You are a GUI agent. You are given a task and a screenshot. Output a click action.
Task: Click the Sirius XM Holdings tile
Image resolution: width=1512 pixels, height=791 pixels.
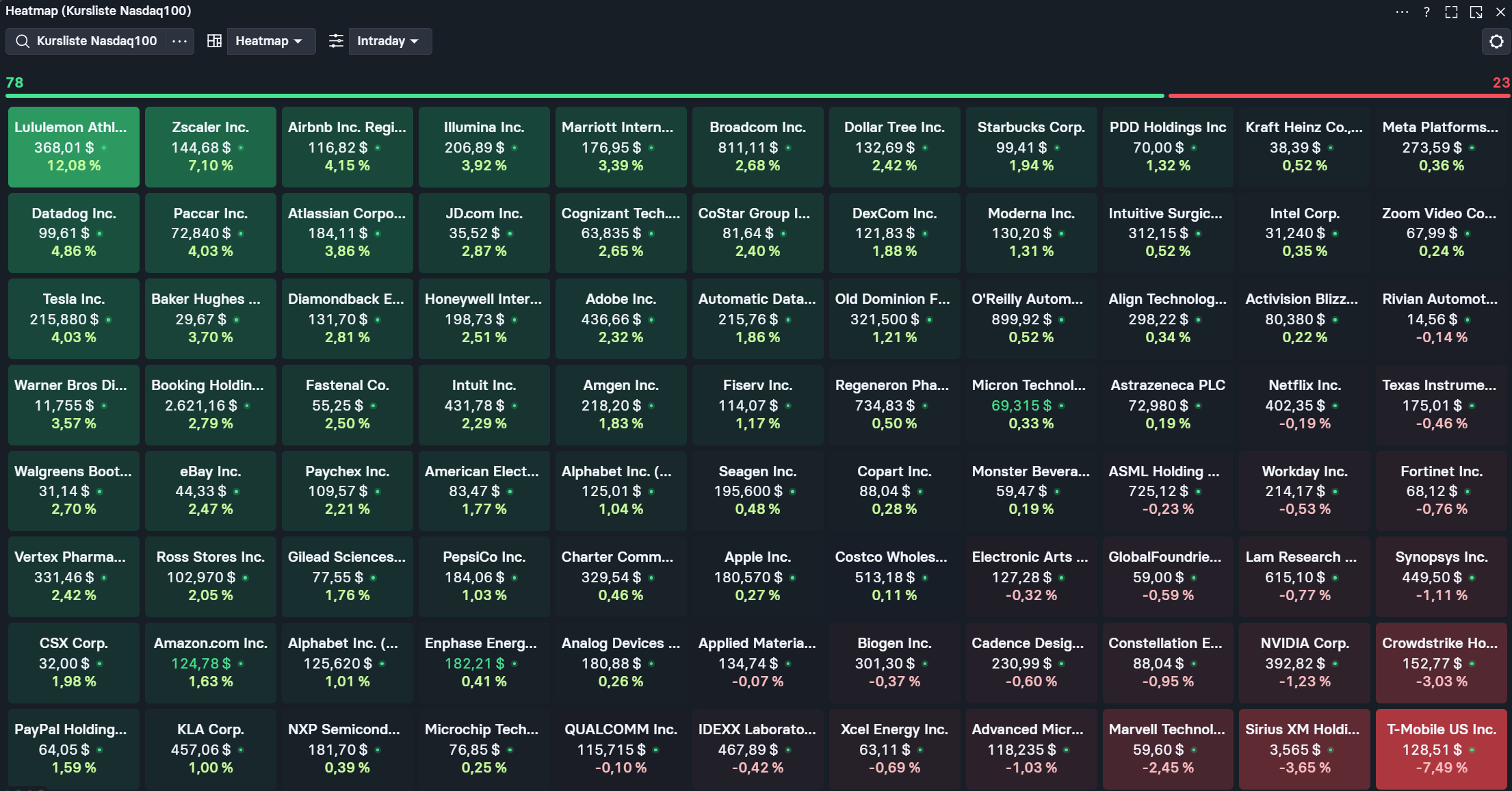click(1305, 749)
